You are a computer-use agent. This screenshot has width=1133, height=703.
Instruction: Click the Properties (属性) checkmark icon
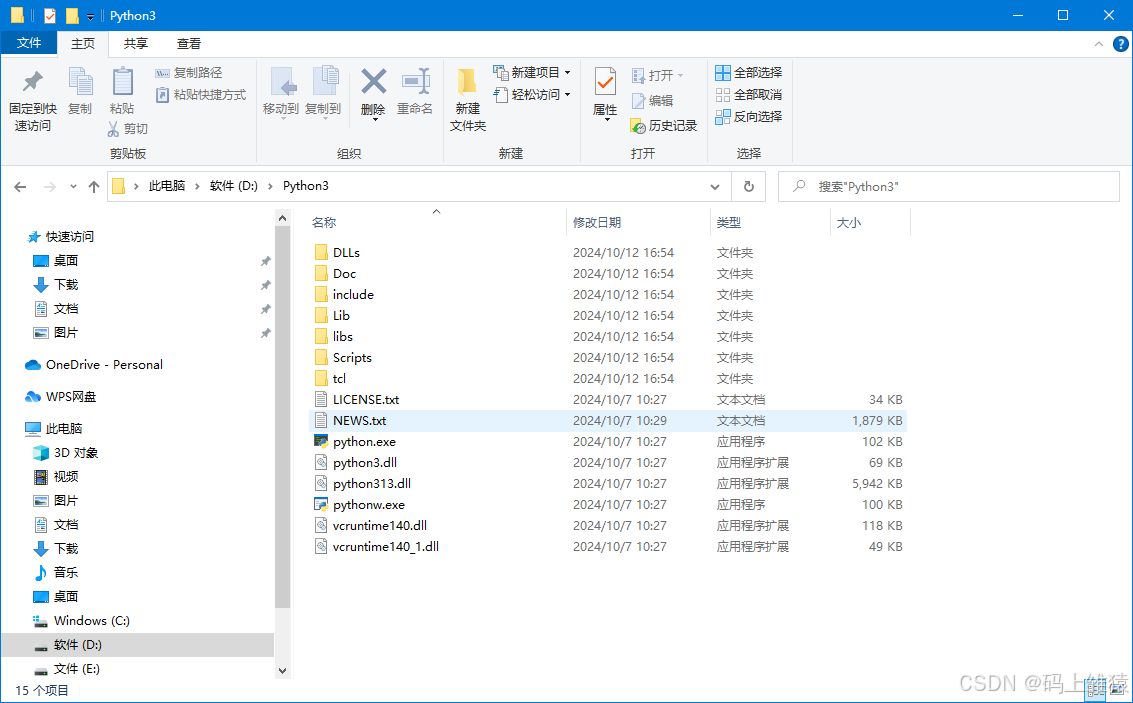point(605,81)
